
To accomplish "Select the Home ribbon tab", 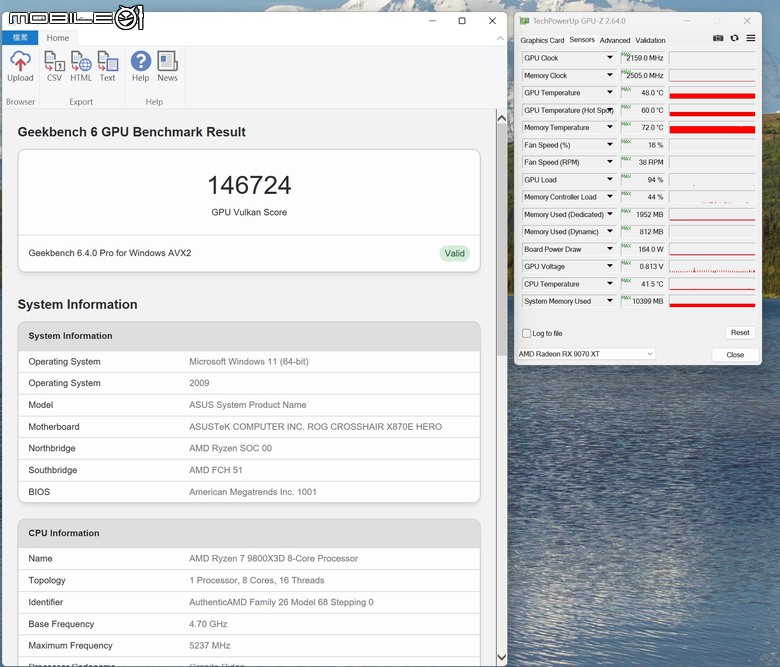I will [58, 38].
